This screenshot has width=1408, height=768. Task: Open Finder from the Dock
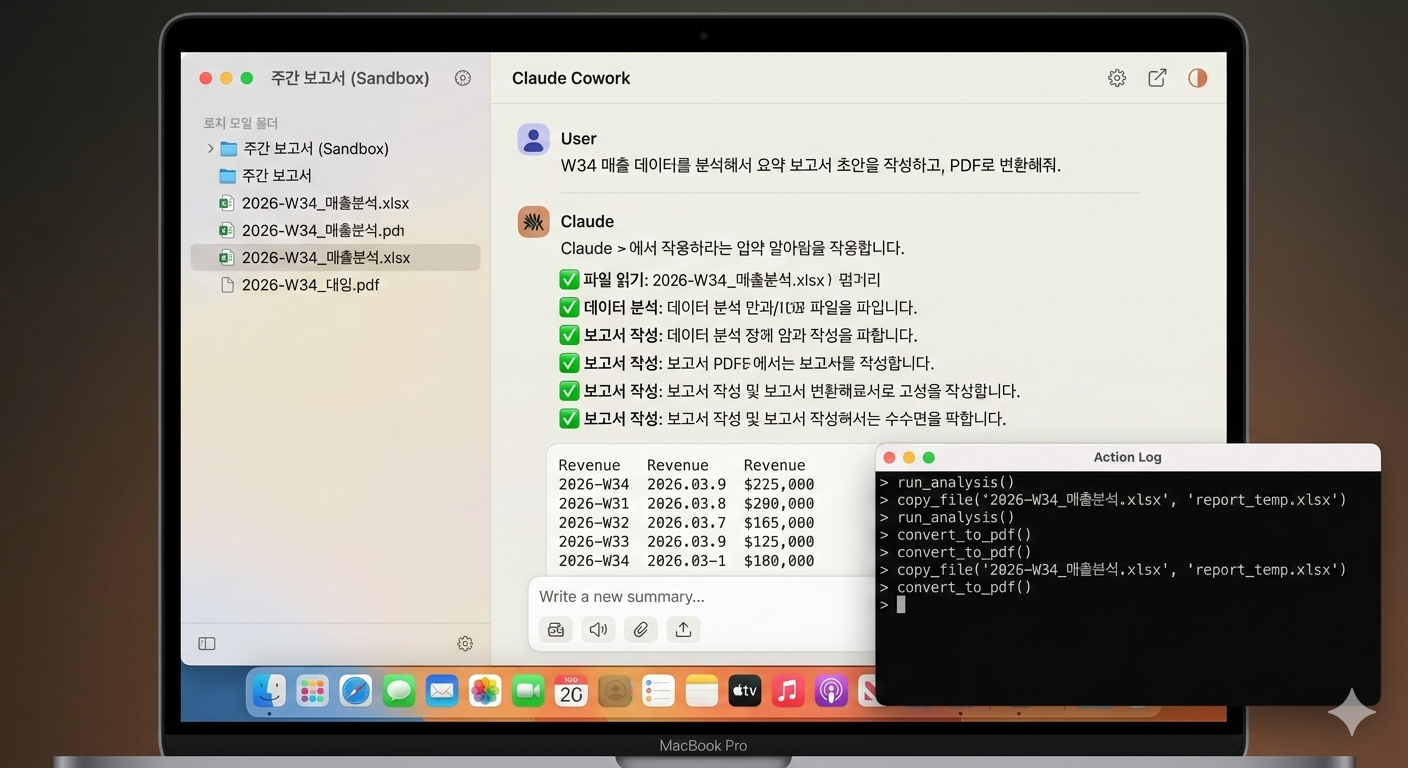click(x=269, y=691)
